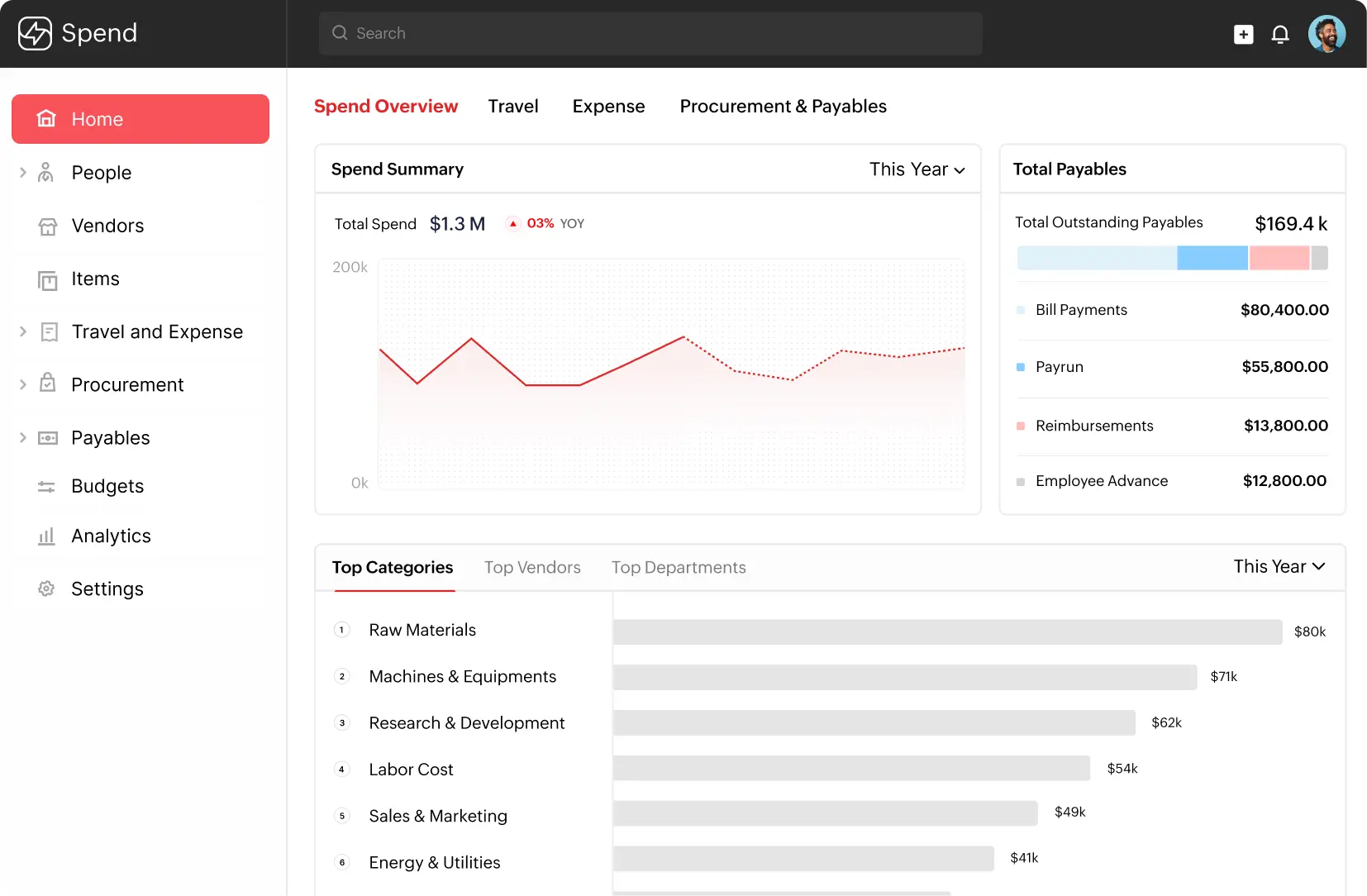1367x896 pixels.
Task: Switch to the Top Vendors tab
Action: pyautogui.click(x=532, y=568)
